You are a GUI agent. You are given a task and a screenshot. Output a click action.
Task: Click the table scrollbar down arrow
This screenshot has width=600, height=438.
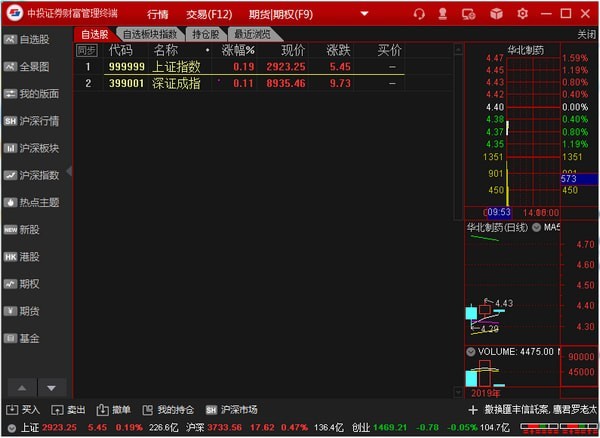click(x=458, y=392)
